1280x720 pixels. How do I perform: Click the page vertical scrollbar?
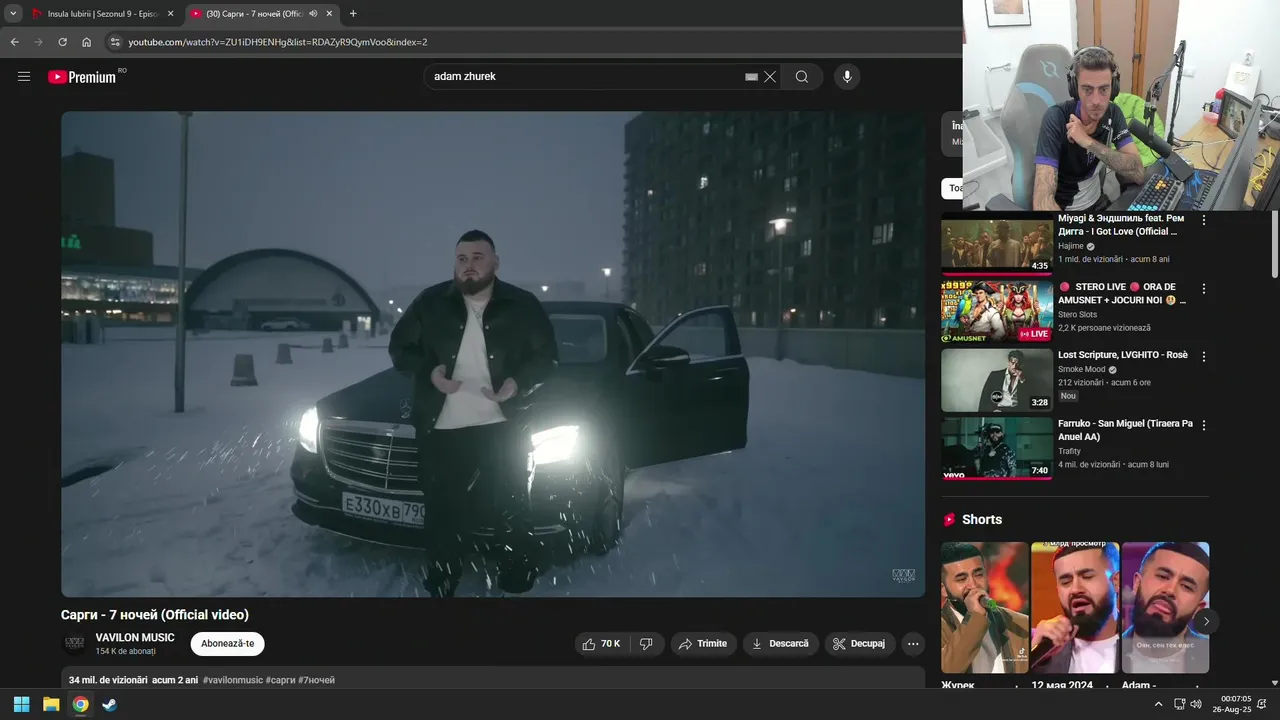(x=1274, y=244)
